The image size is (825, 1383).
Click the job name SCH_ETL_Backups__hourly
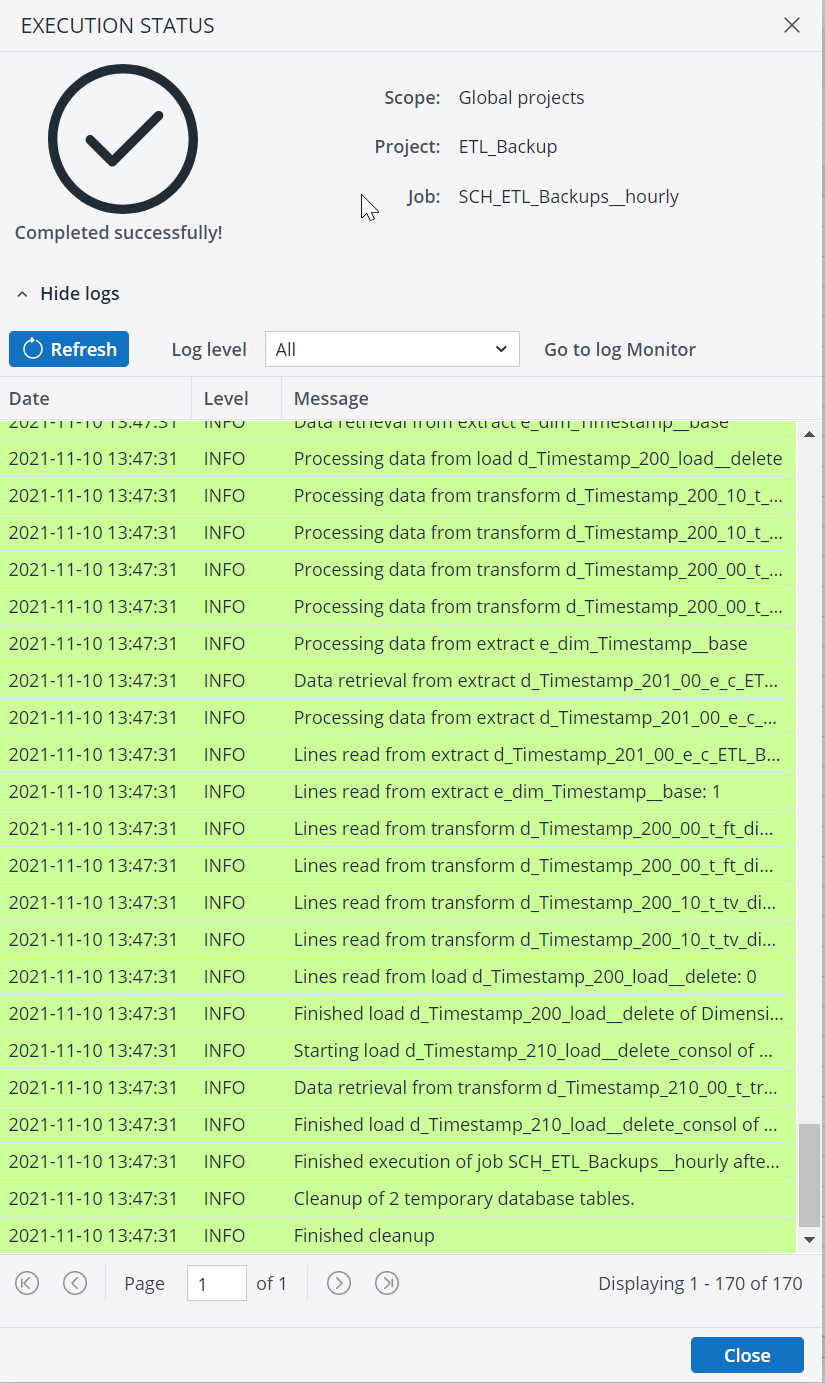click(x=569, y=196)
